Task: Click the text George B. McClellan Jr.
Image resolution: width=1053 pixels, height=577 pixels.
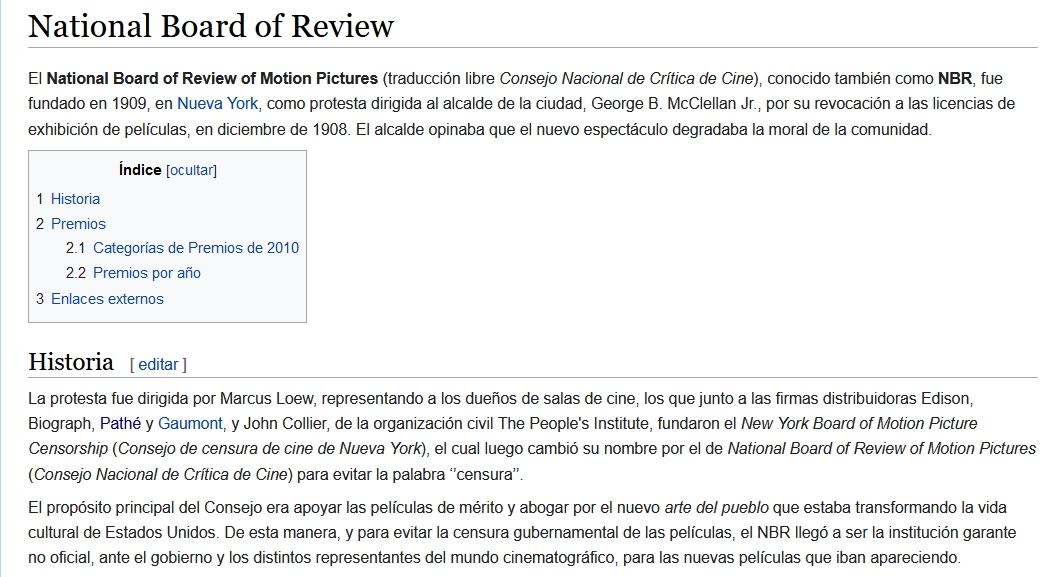Action: [x=674, y=103]
